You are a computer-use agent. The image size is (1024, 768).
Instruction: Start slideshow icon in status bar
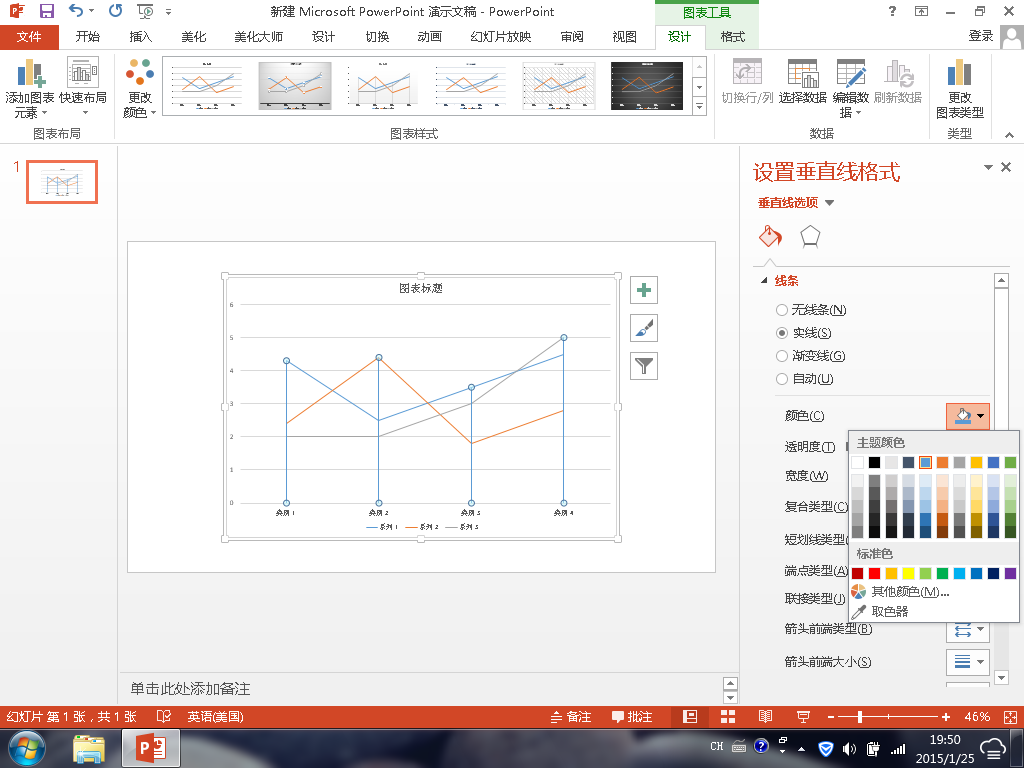click(803, 716)
